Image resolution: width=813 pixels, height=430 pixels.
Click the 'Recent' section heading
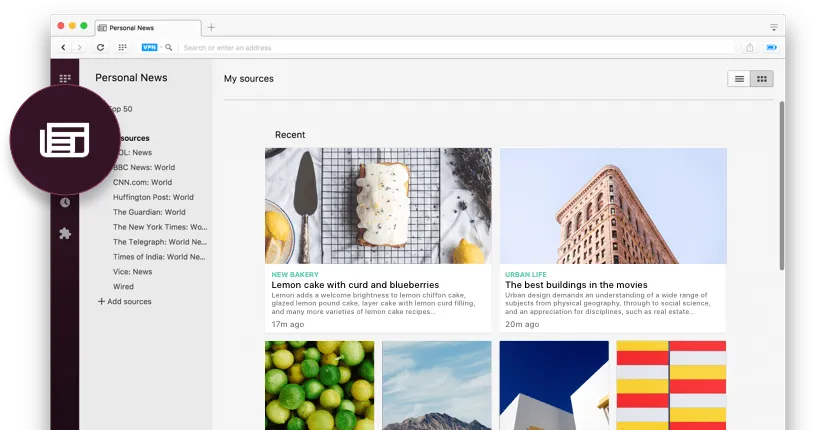290,135
